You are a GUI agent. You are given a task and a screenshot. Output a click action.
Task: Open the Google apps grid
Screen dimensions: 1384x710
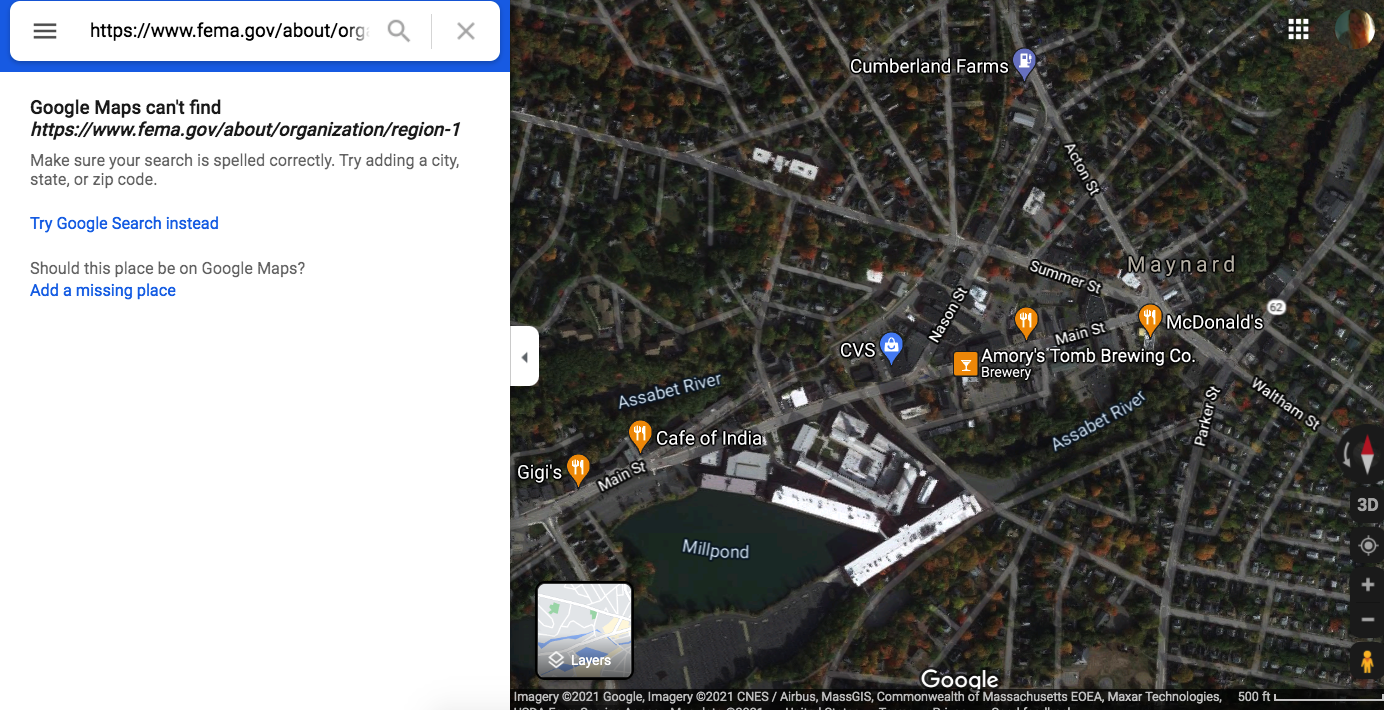click(1298, 29)
